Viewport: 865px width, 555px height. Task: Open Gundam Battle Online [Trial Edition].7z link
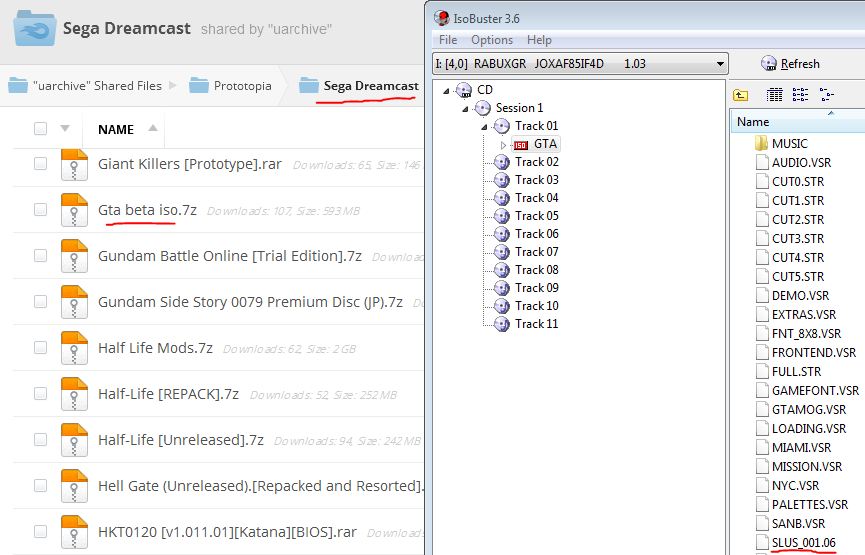230,256
